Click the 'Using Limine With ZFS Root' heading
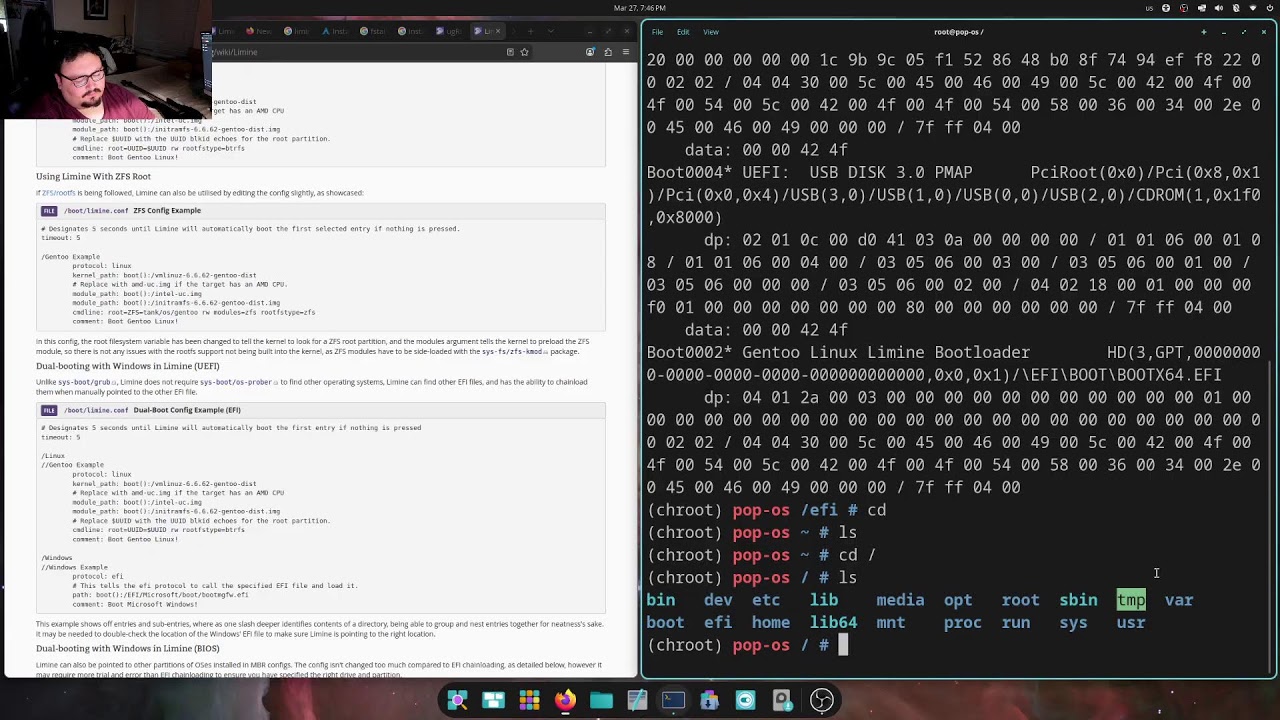 pyautogui.click(x=93, y=176)
